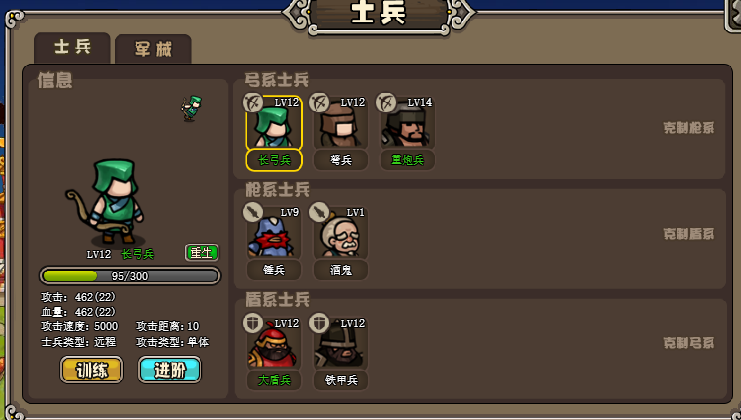Click the blue 进阶 advance button
The height and width of the screenshot is (420, 741).
pyautogui.click(x=170, y=369)
